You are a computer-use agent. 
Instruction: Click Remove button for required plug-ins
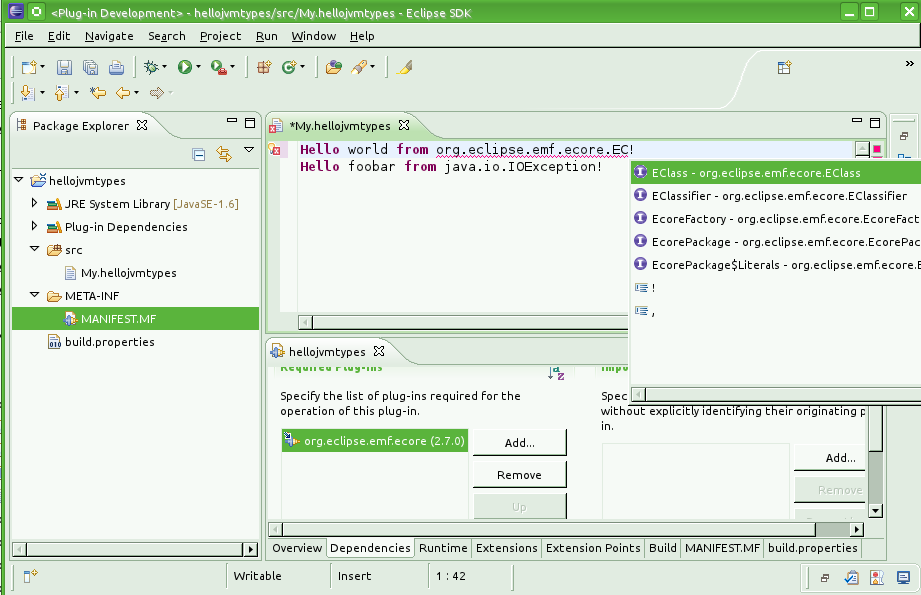[519, 475]
